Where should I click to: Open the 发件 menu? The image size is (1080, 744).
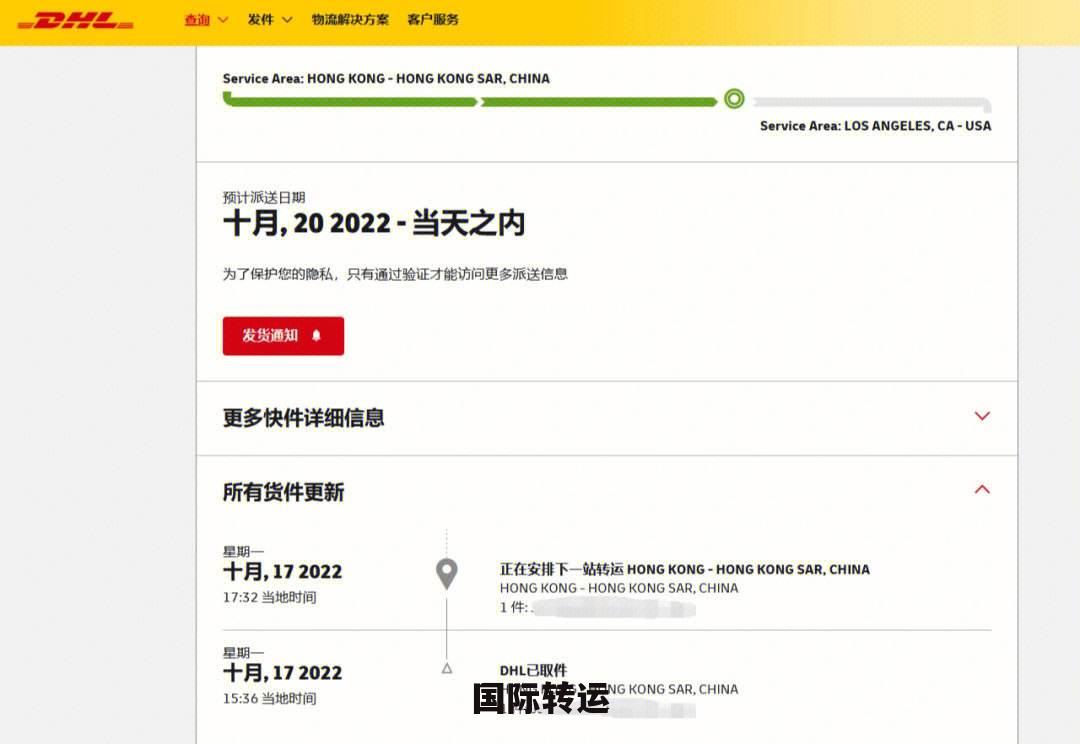pos(260,19)
